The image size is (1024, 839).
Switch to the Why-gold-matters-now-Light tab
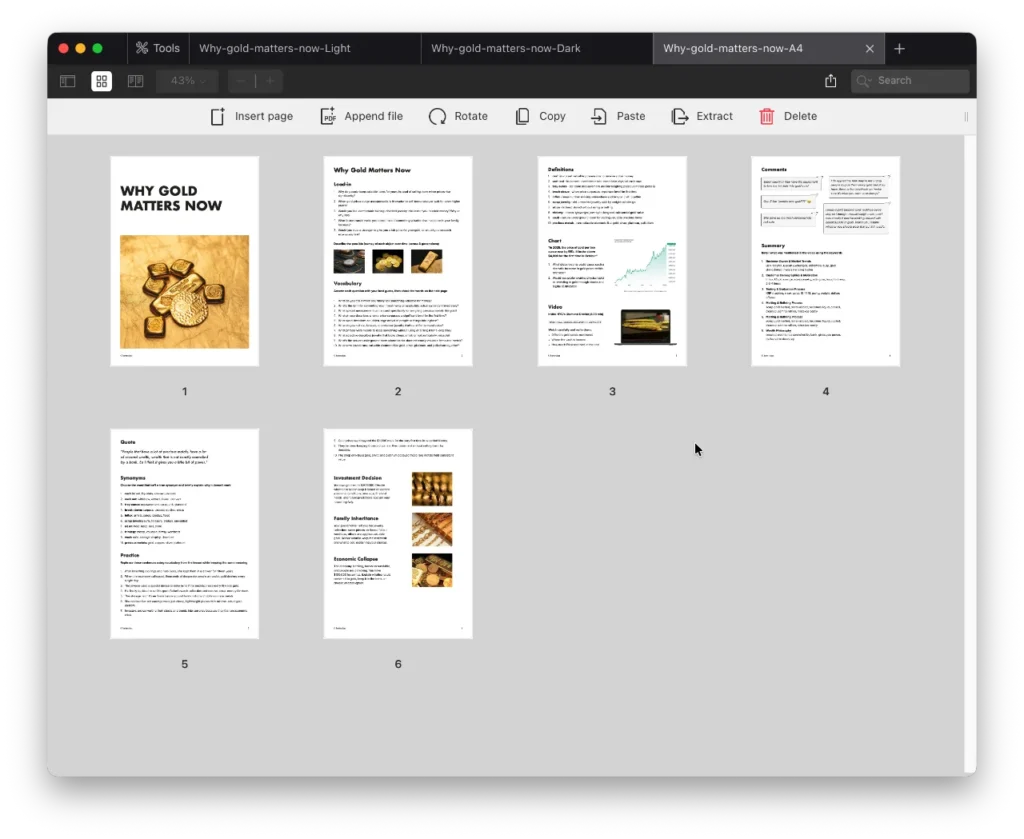coord(274,48)
